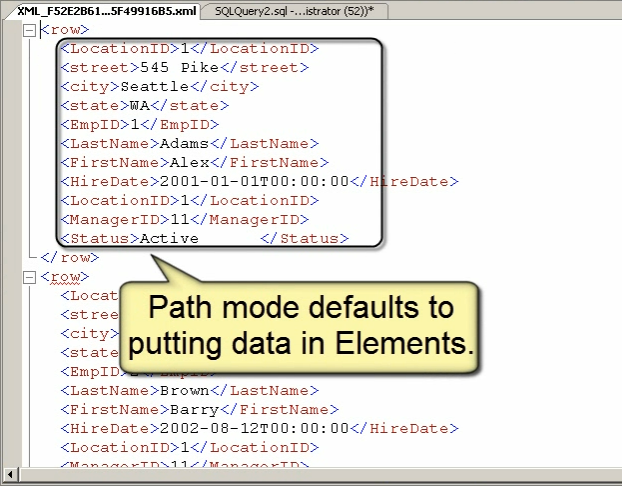The image size is (622, 486).
Task: Click the horizontal scrollbar track
Action: tap(320, 474)
